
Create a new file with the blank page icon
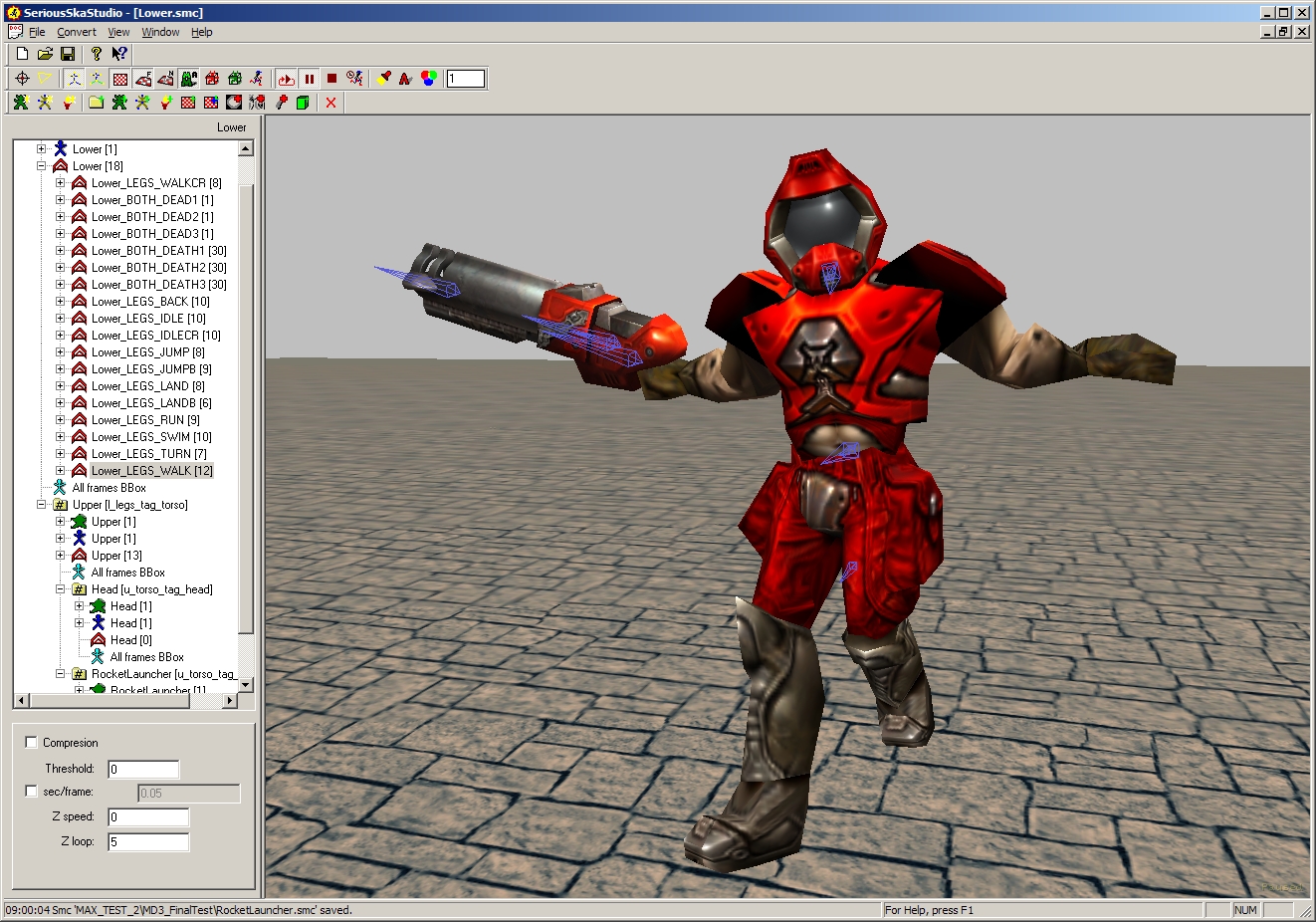point(22,54)
